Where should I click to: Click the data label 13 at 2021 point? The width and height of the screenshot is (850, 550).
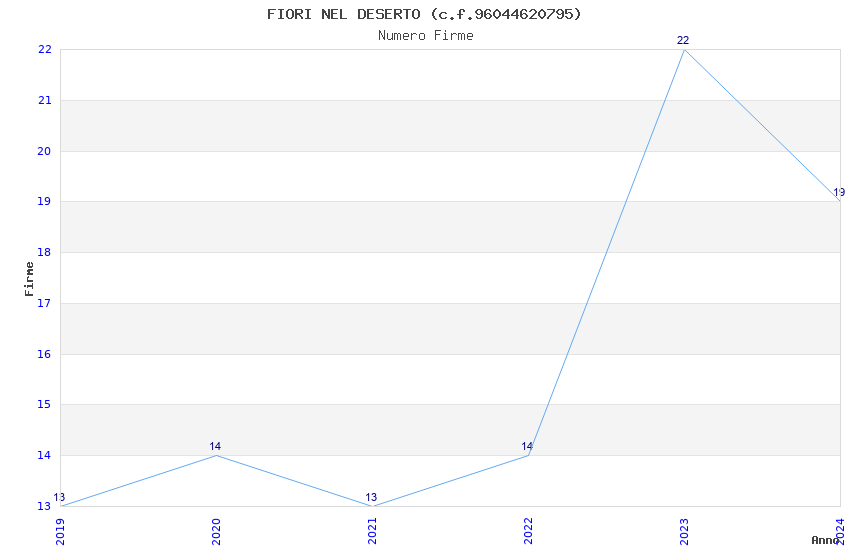tap(371, 497)
